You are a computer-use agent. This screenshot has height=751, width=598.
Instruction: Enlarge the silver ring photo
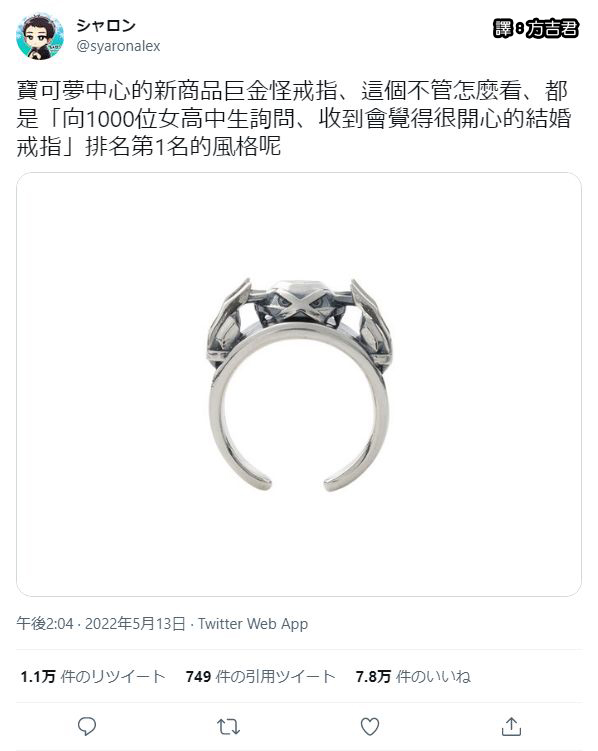[299, 384]
